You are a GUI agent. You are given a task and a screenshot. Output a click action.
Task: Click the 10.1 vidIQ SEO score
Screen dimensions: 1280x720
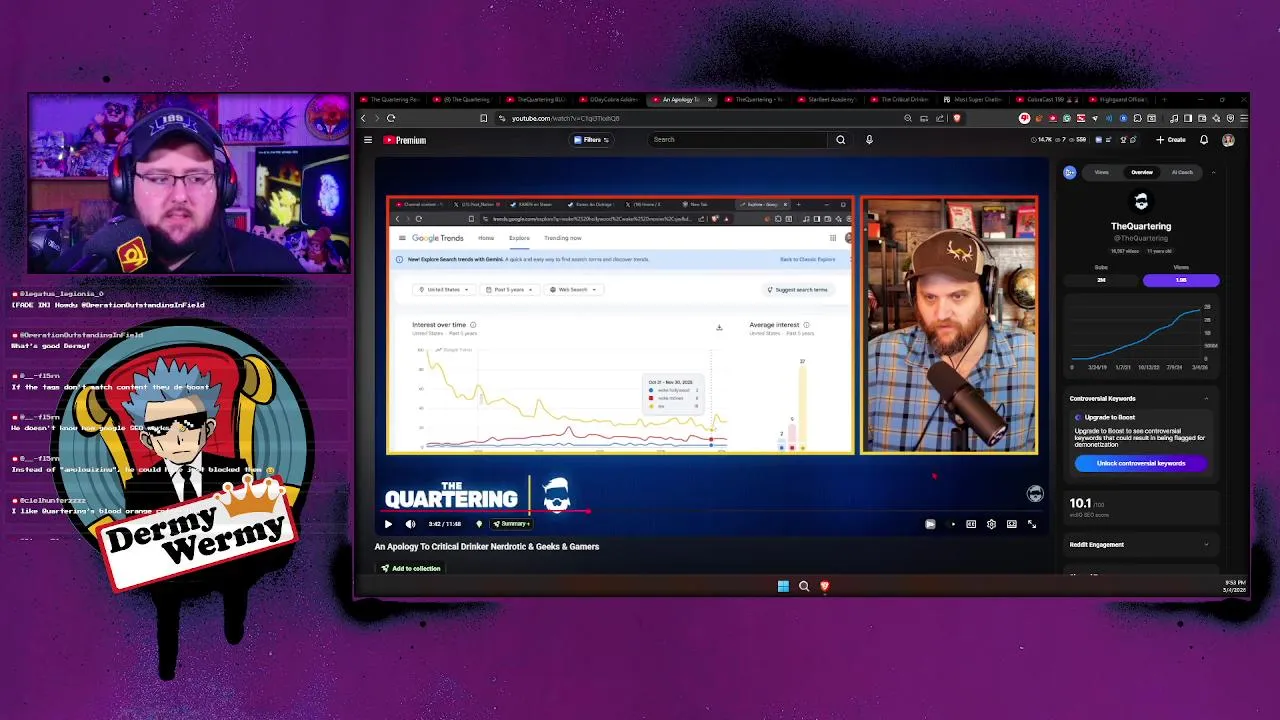[1080, 503]
